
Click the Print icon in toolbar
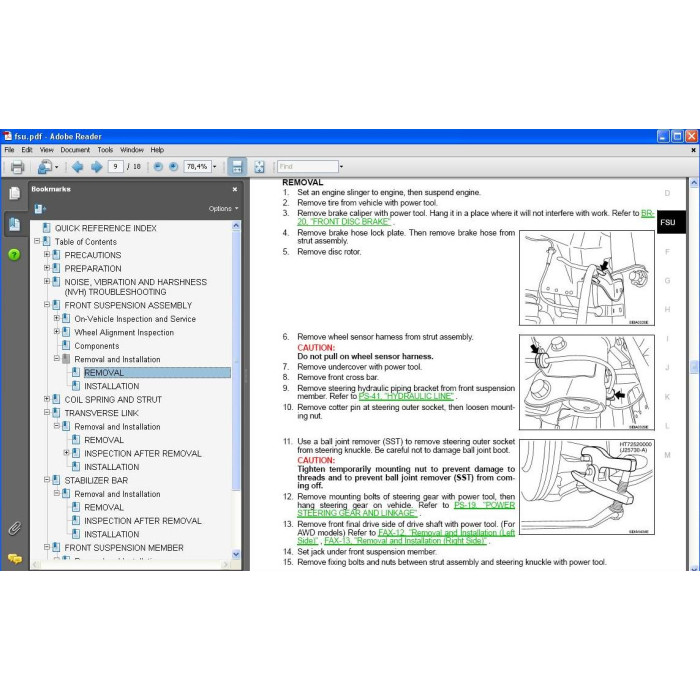point(17,167)
